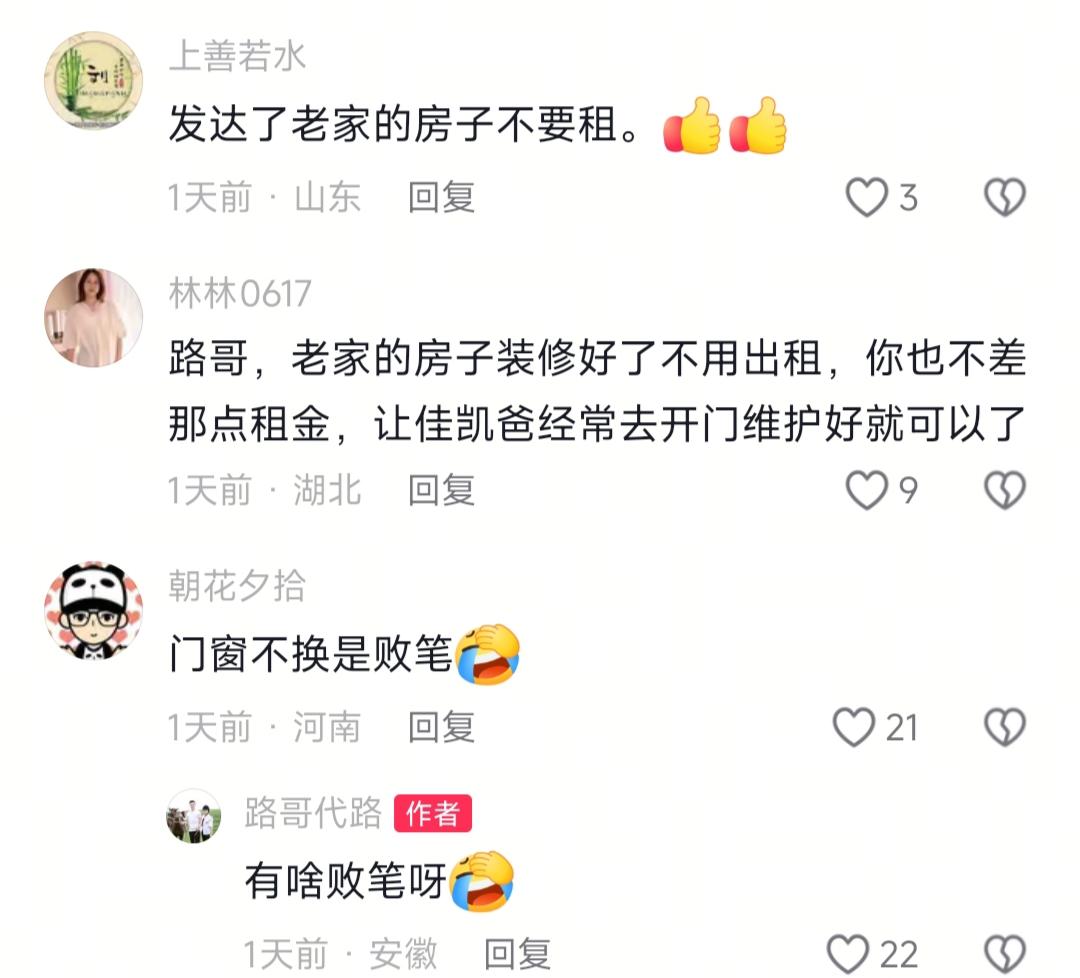The height and width of the screenshot is (978, 1080).
Task: Open 上善若水's bamboo avatar profile
Action: [94, 80]
